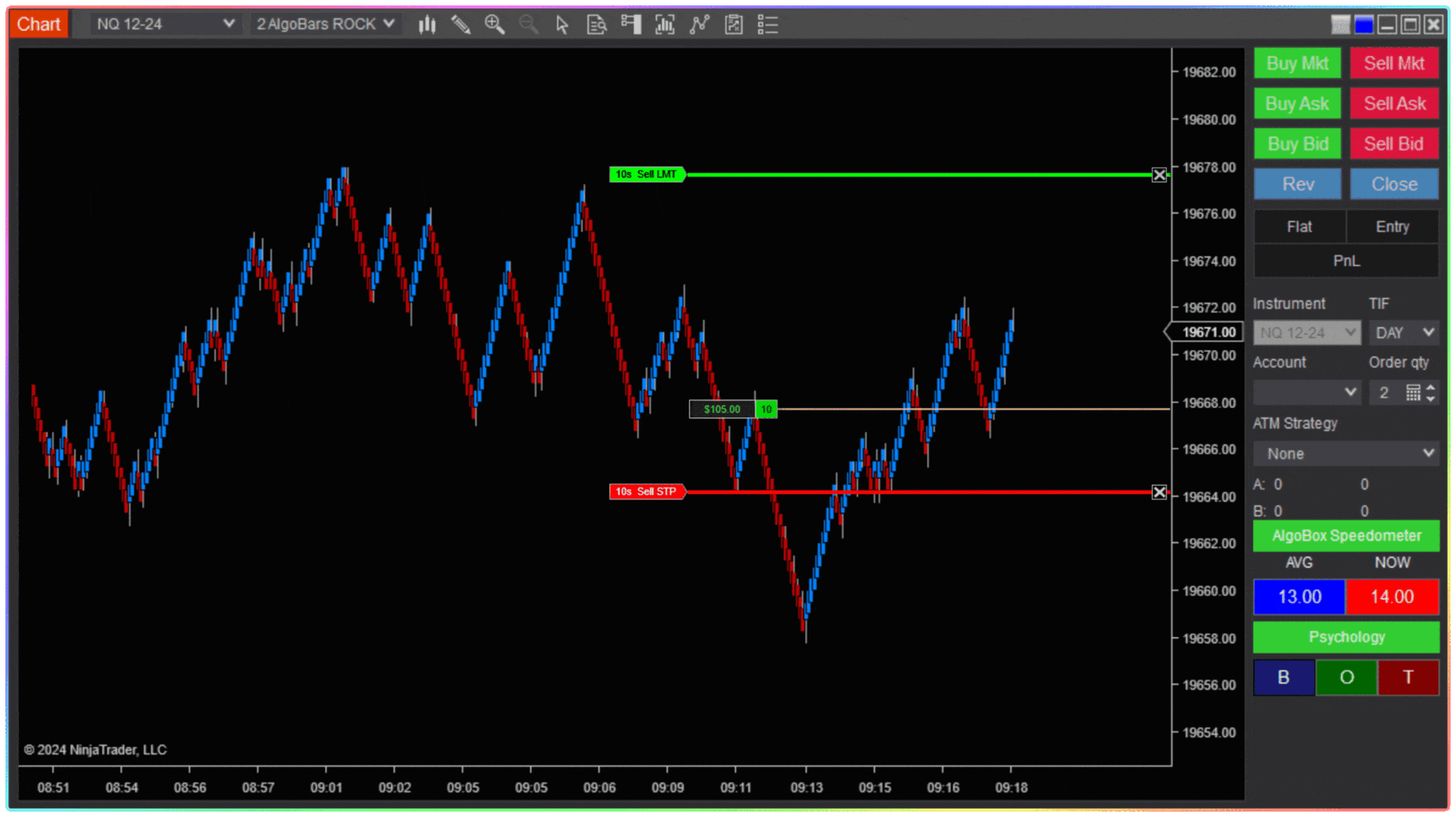This screenshot has height=817, width=1456.
Task: Open the Indicators icon in toolbar
Action: (x=665, y=24)
